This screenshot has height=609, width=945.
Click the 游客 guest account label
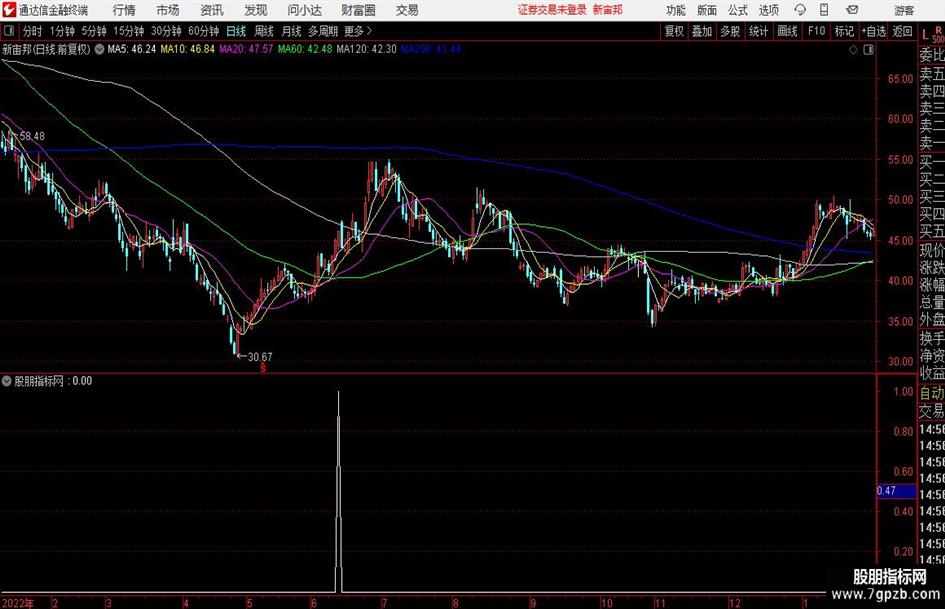point(904,10)
